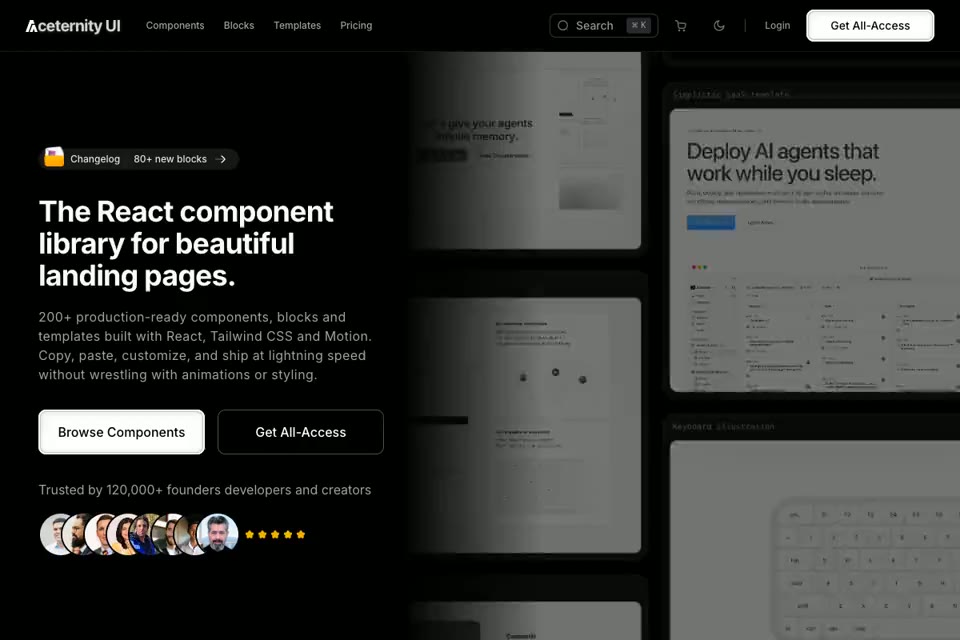
Task: Open the Changelog label
Action: click(95, 159)
